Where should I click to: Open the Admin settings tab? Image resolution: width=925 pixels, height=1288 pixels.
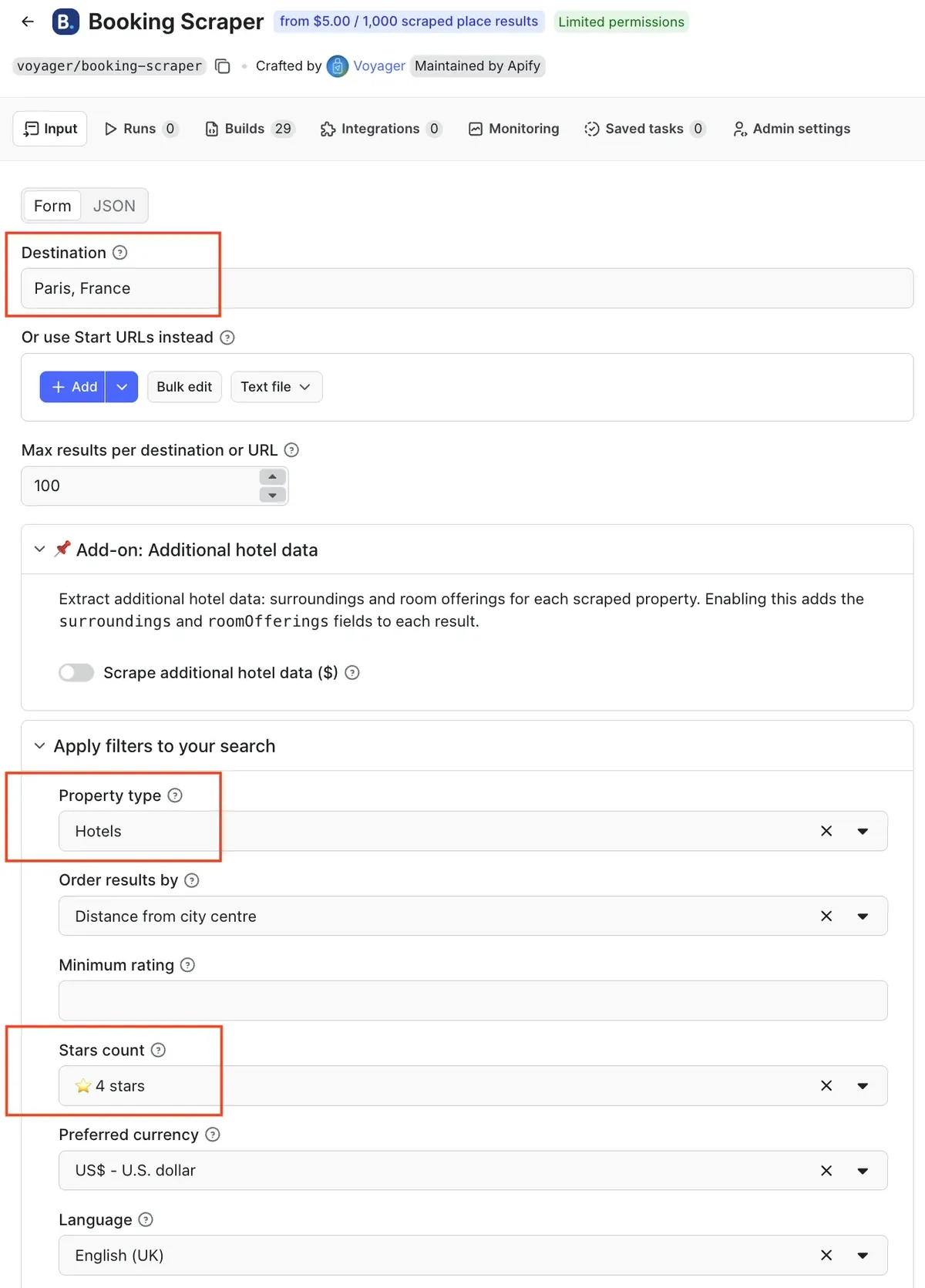792,129
